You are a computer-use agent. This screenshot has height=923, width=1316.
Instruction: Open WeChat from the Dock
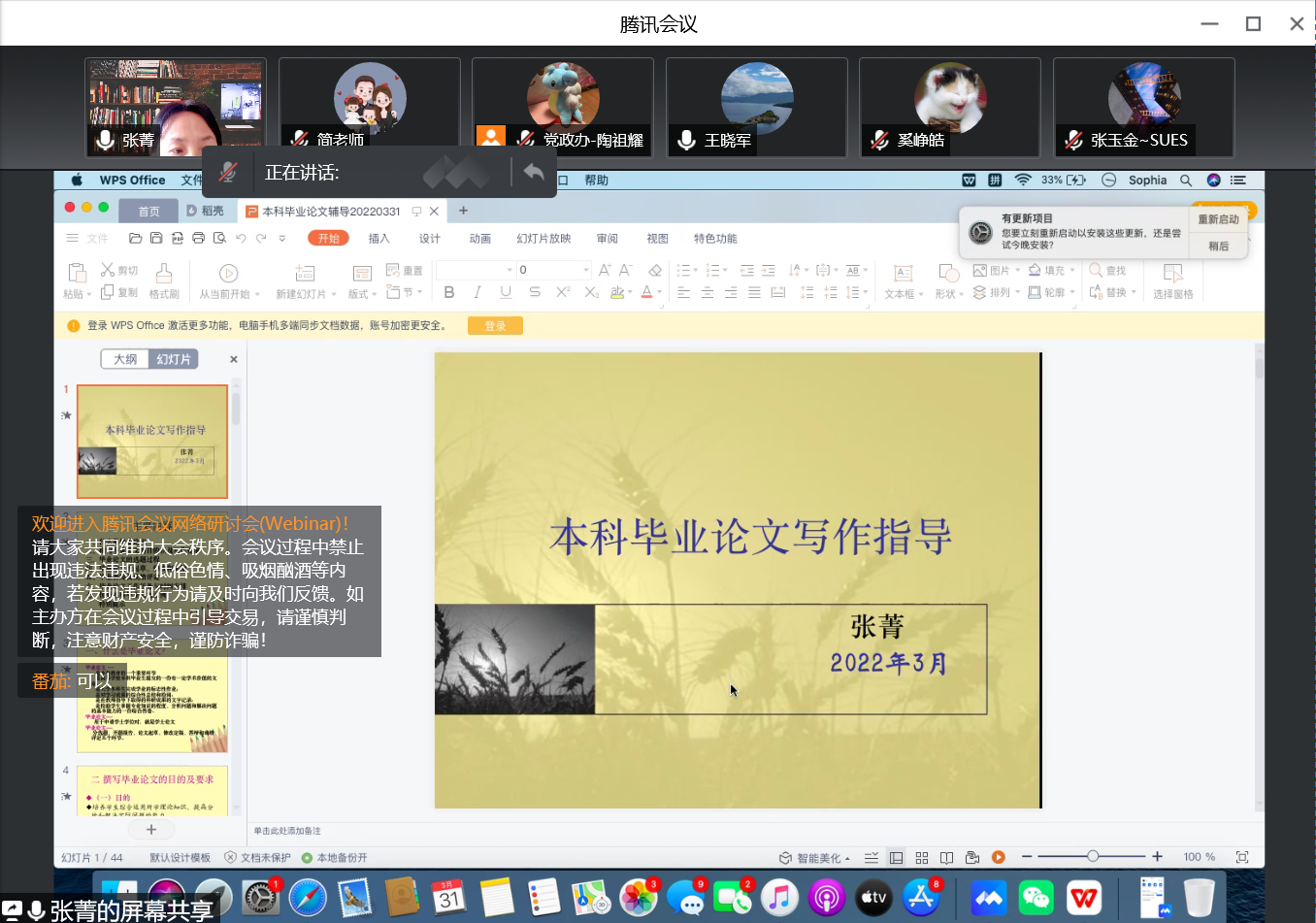pos(1036,898)
